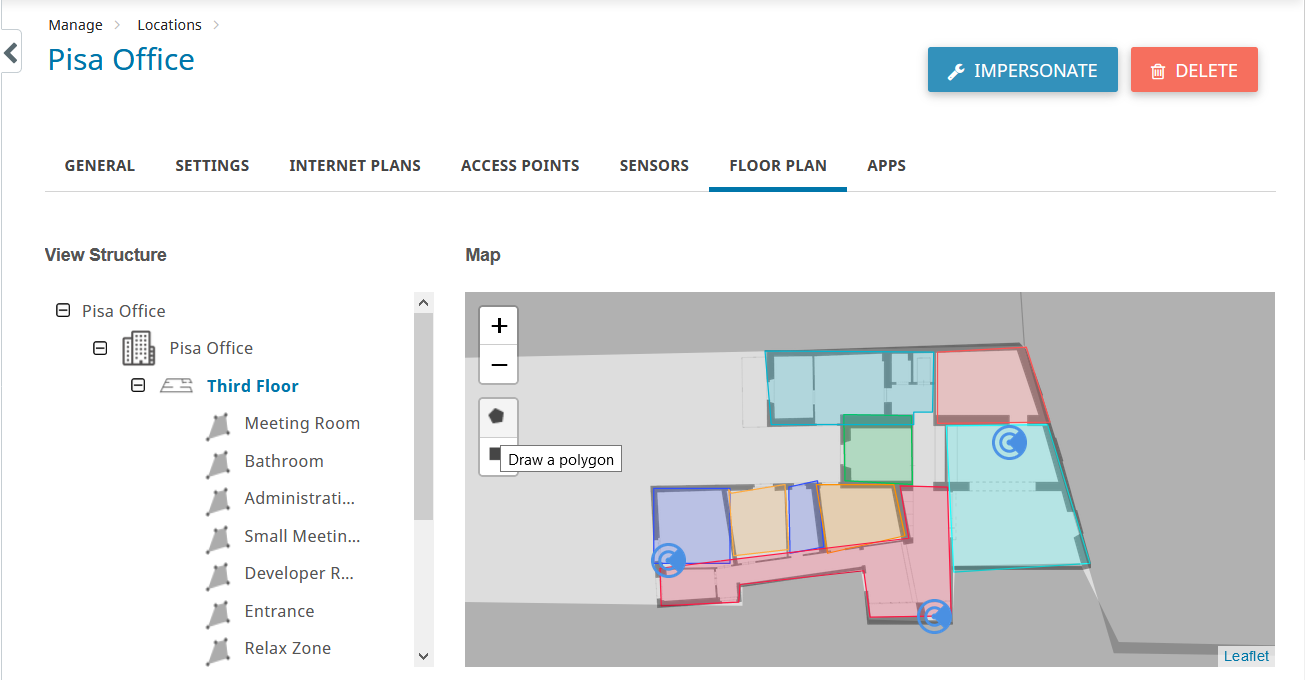Select Bathroom in the tree
The width and height of the screenshot is (1305, 680).
284,461
